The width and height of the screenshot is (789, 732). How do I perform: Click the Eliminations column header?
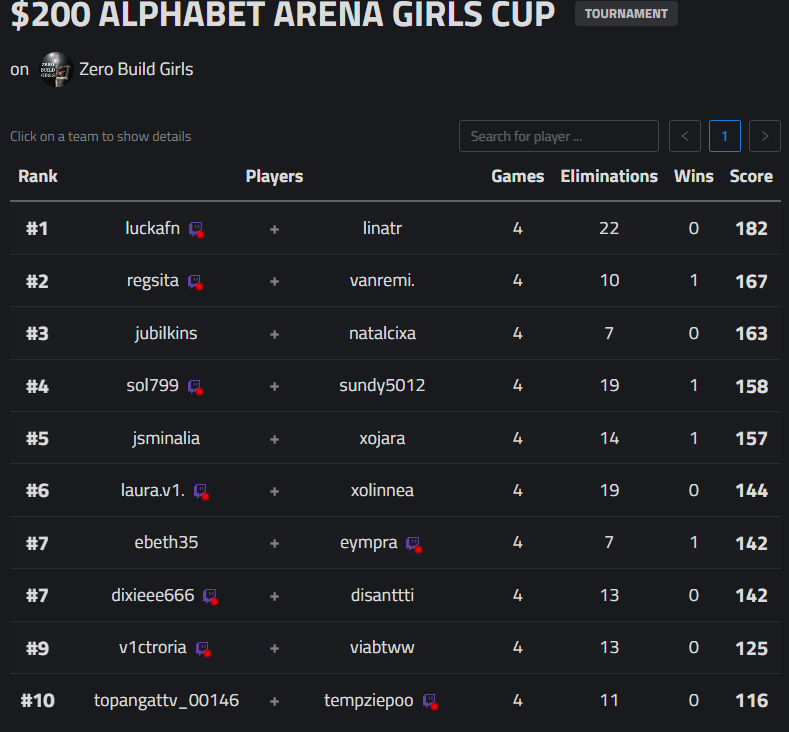point(609,176)
